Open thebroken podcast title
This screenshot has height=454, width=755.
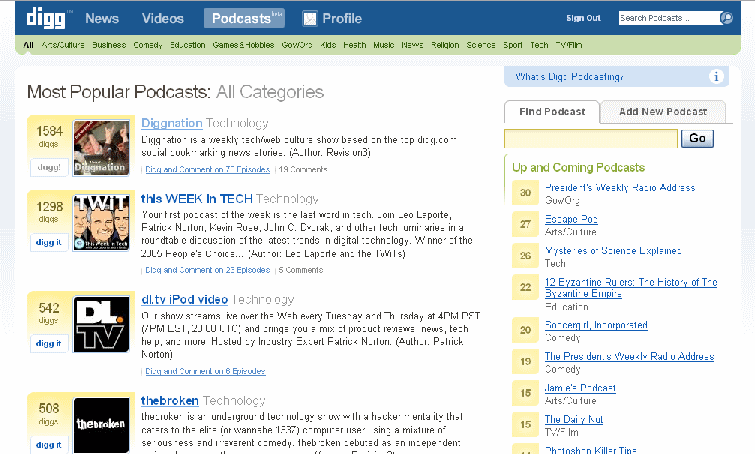pyautogui.click(x=169, y=401)
